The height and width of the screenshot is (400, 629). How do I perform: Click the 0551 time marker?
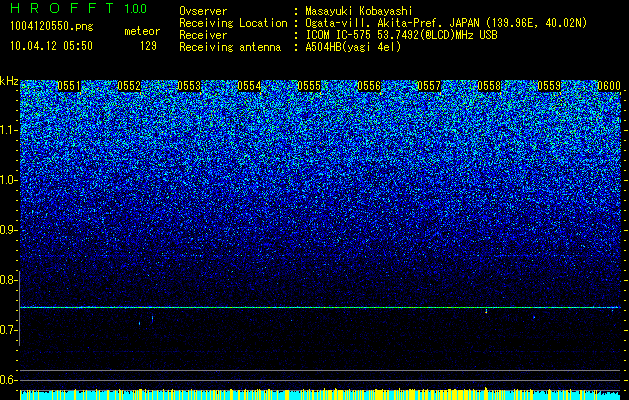pyautogui.click(x=69, y=86)
